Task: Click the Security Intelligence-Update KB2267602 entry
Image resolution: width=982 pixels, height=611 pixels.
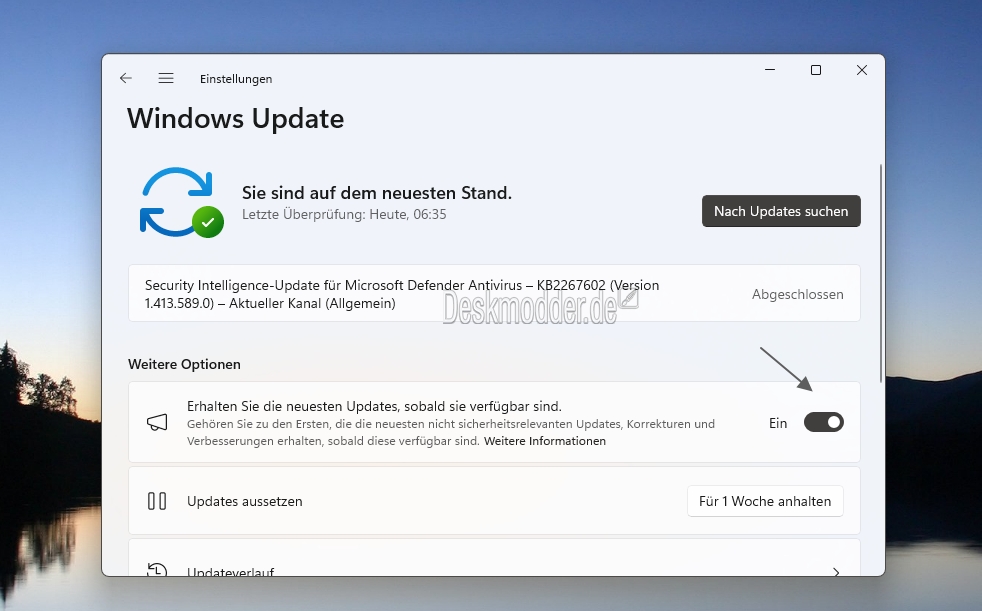Action: tap(494, 294)
